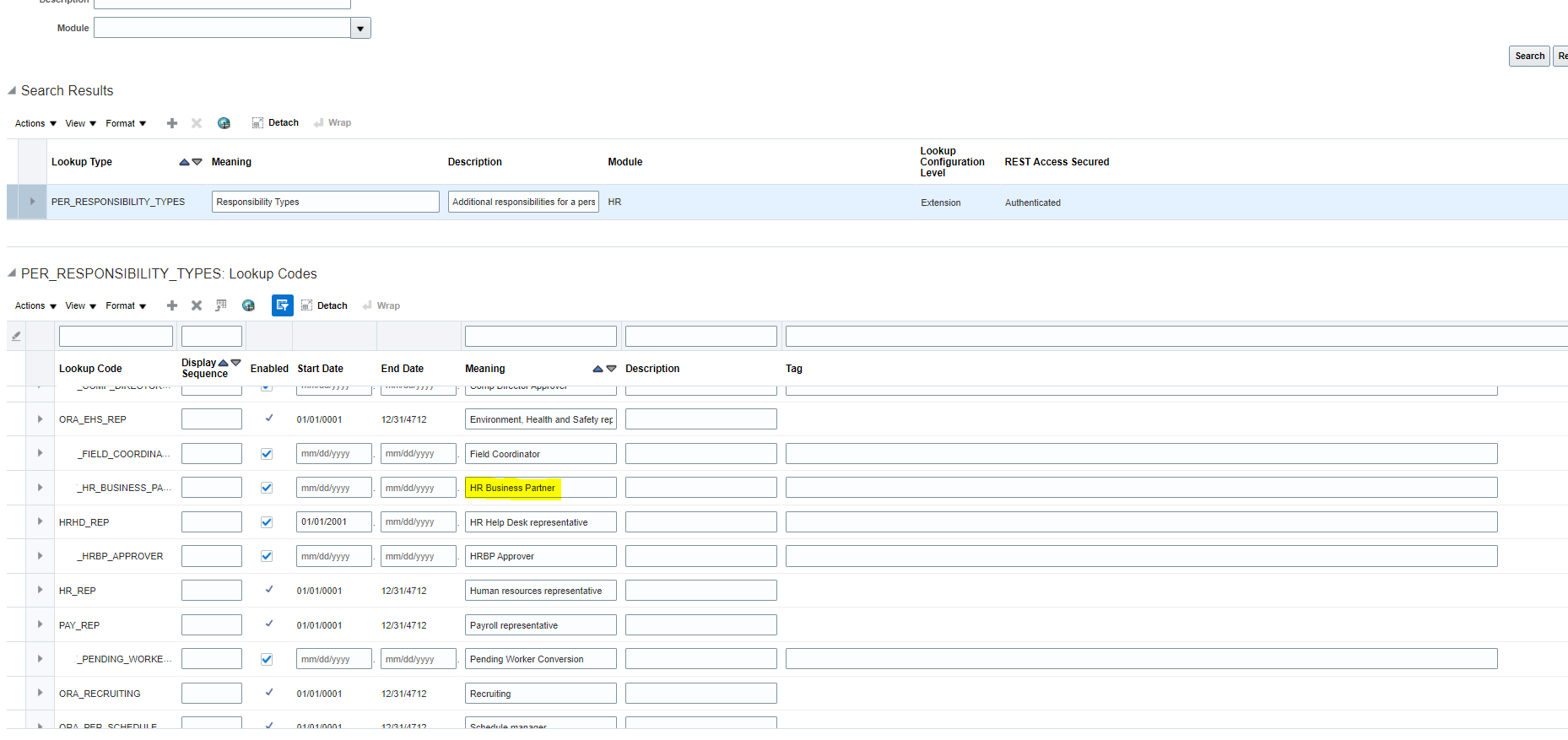This screenshot has width=1568, height=740.
Task: Click the Lookup Configuration Level column header
Action: [952, 162]
